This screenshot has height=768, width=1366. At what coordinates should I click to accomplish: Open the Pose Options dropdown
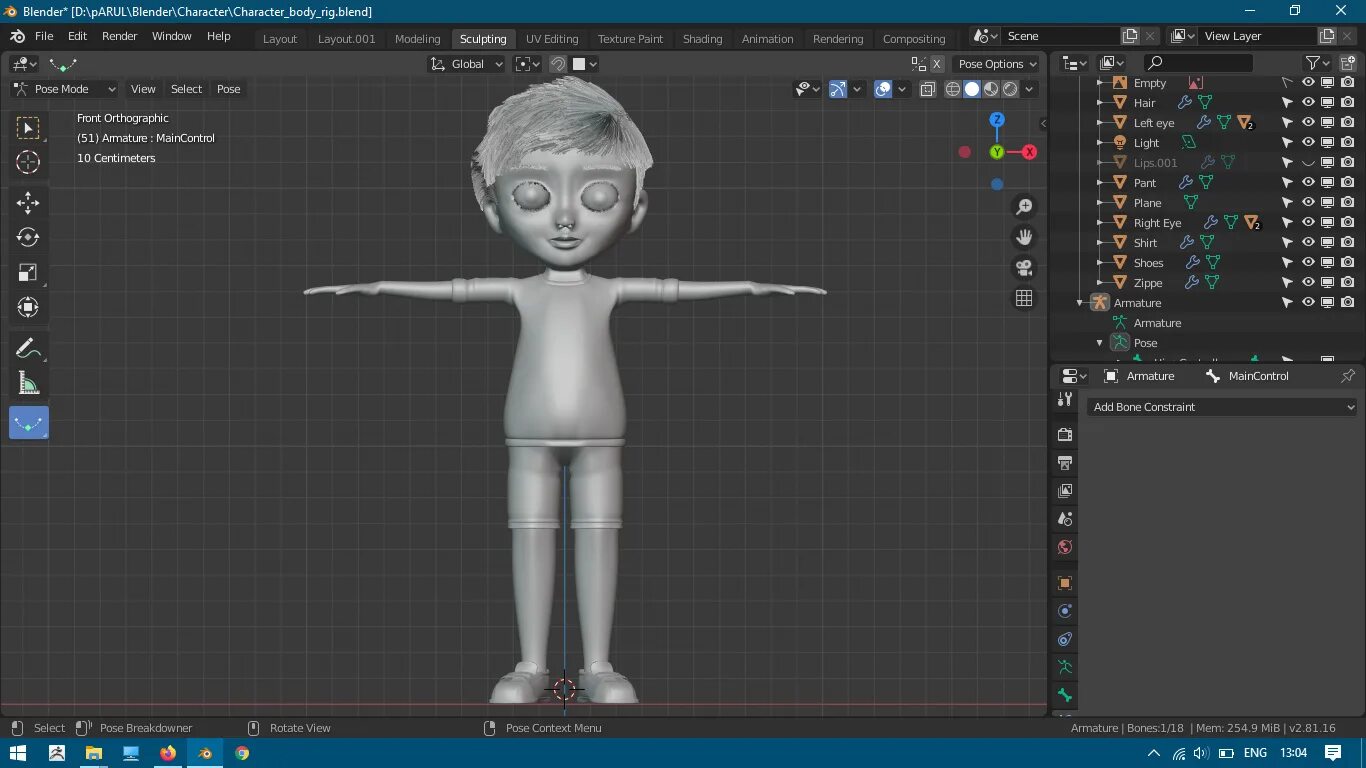pos(996,63)
